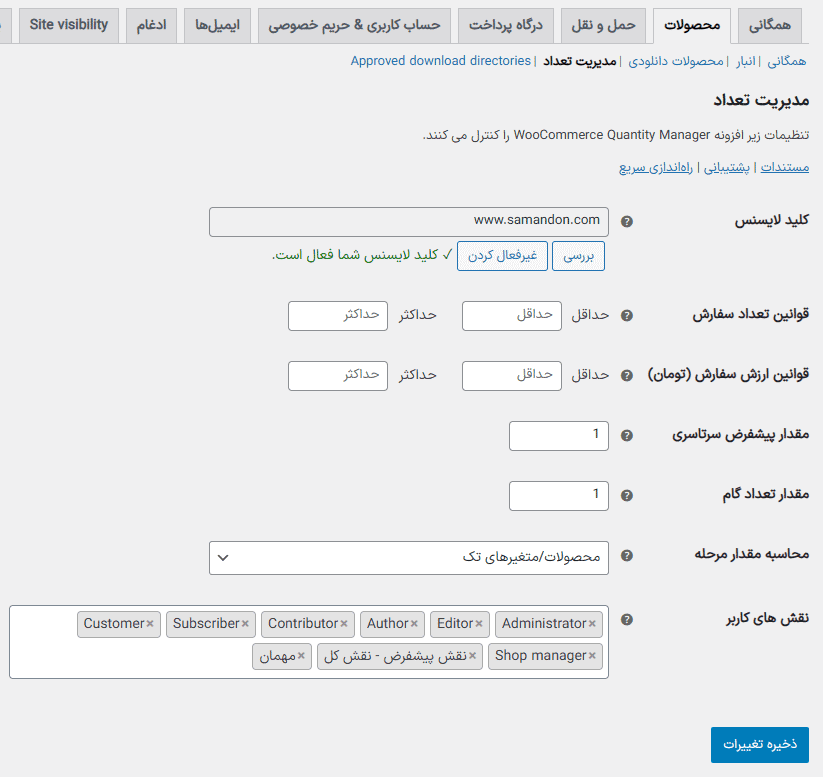Screen dimensions: 823x777
Task: Open Approved download directories link
Action: tap(441, 61)
